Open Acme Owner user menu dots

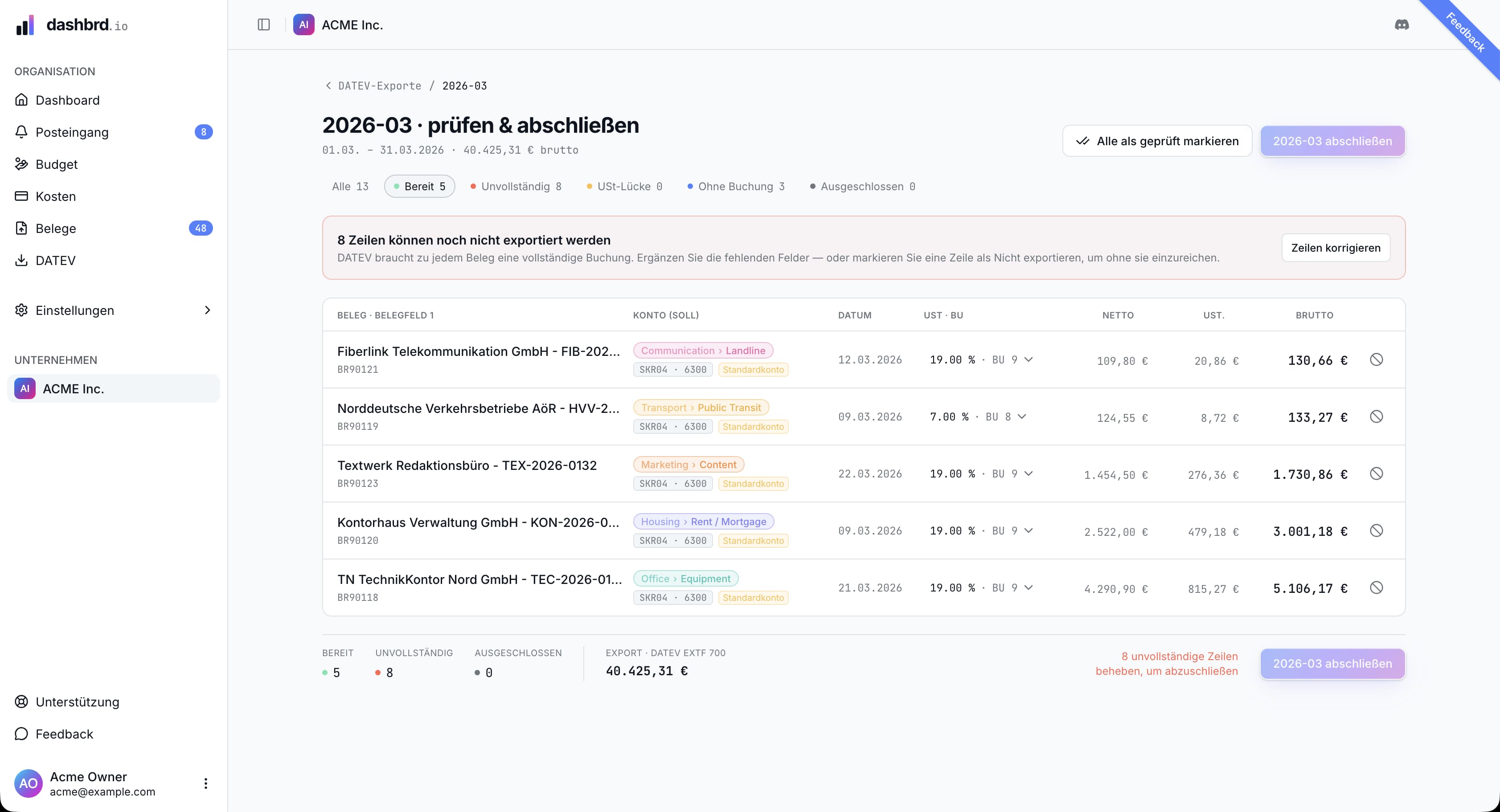tap(205, 783)
